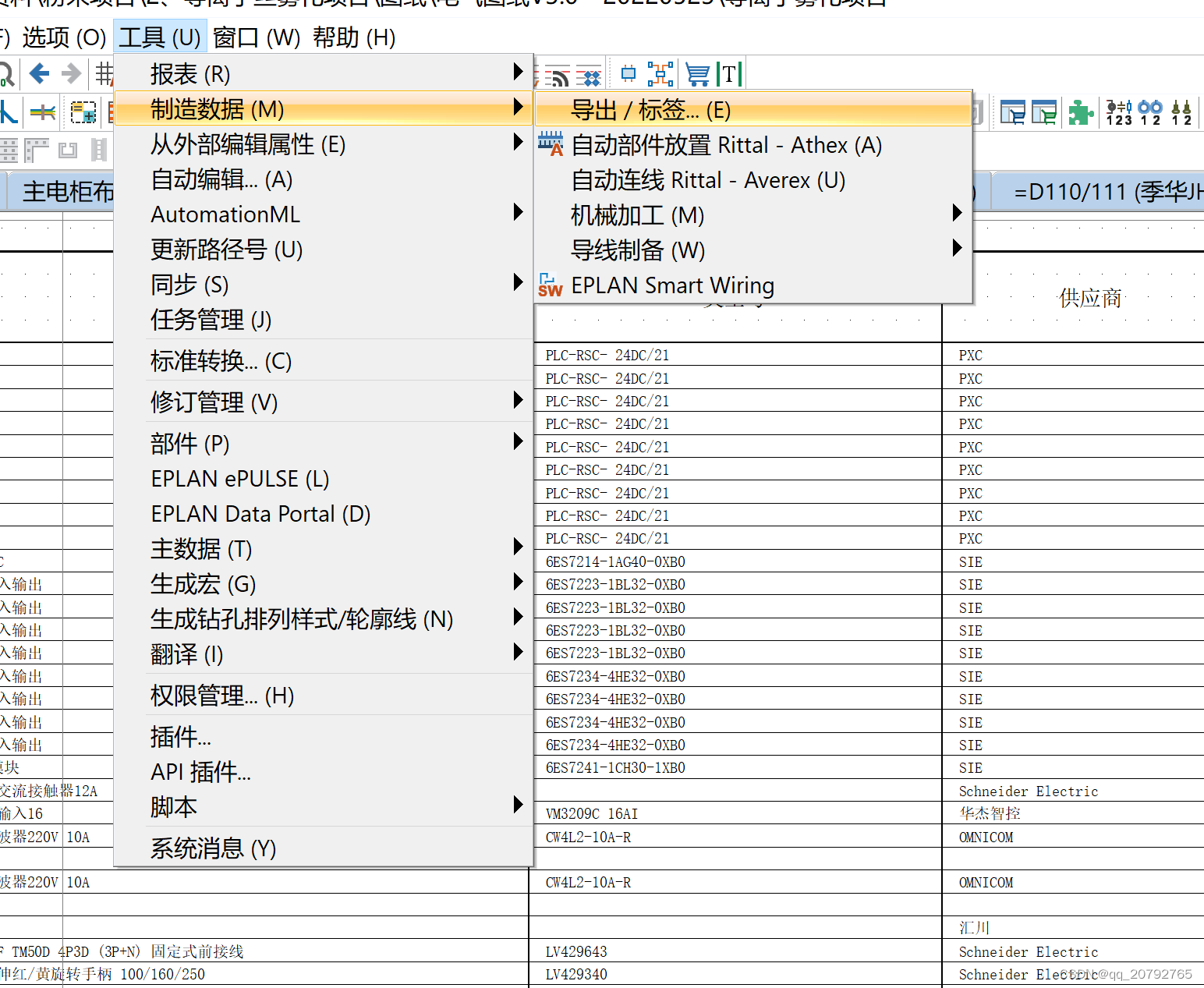
Task: Click the table with blue cart icon
Action: [1013, 112]
